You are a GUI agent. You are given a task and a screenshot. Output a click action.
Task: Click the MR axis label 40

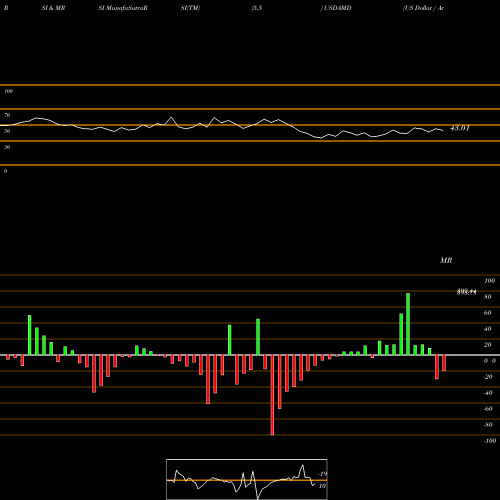point(488,329)
